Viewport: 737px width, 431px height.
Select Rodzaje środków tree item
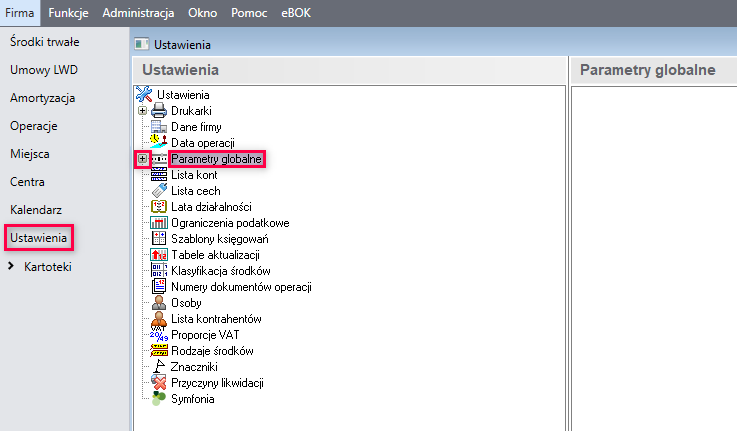[x=212, y=351]
